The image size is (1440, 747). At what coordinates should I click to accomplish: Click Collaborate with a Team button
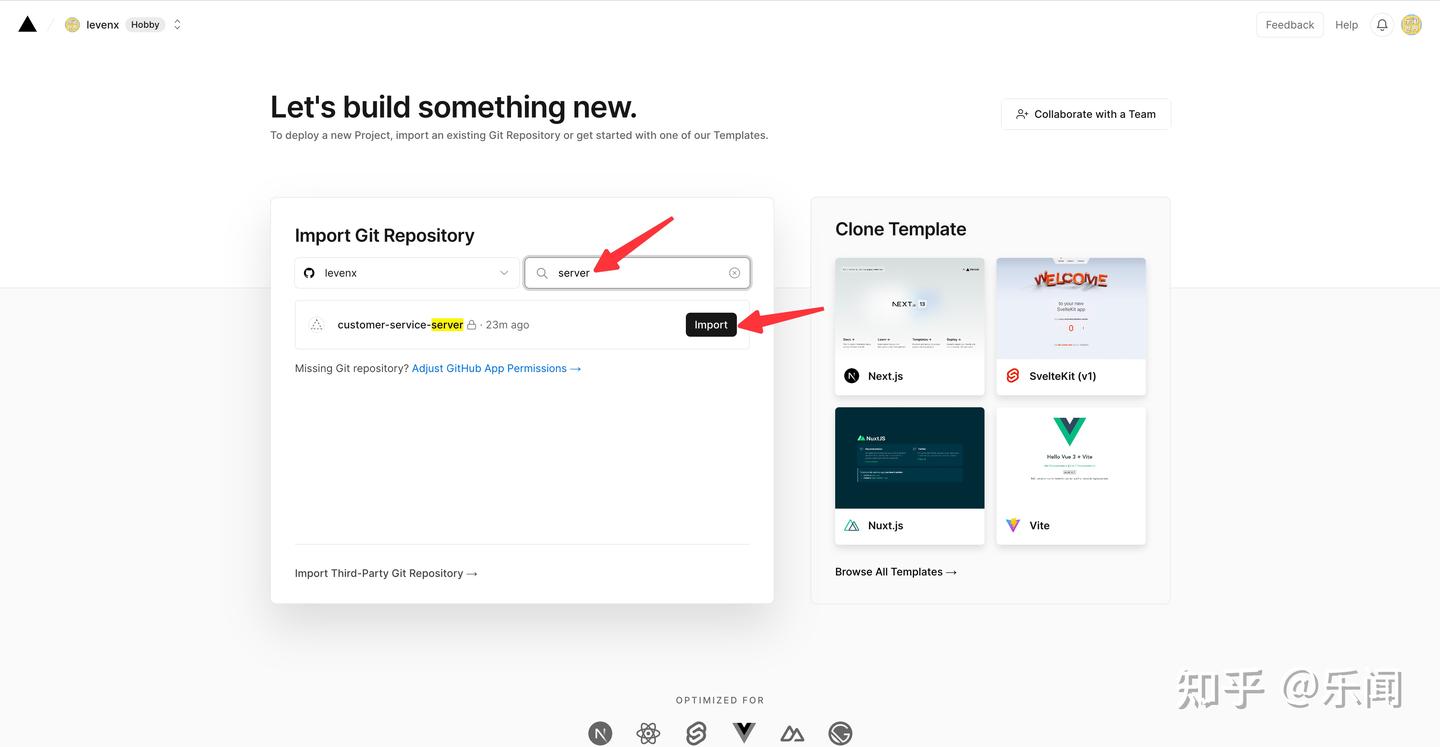coord(1086,114)
